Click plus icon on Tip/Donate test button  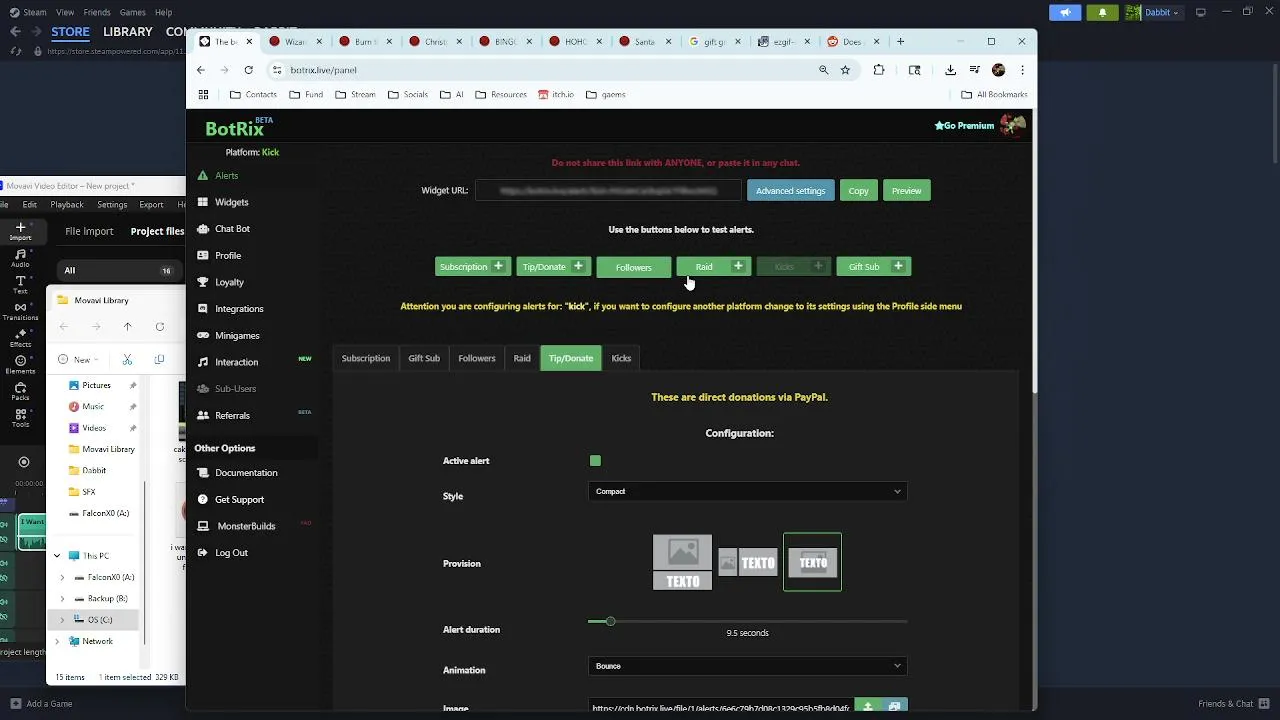[x=578, y=266]
